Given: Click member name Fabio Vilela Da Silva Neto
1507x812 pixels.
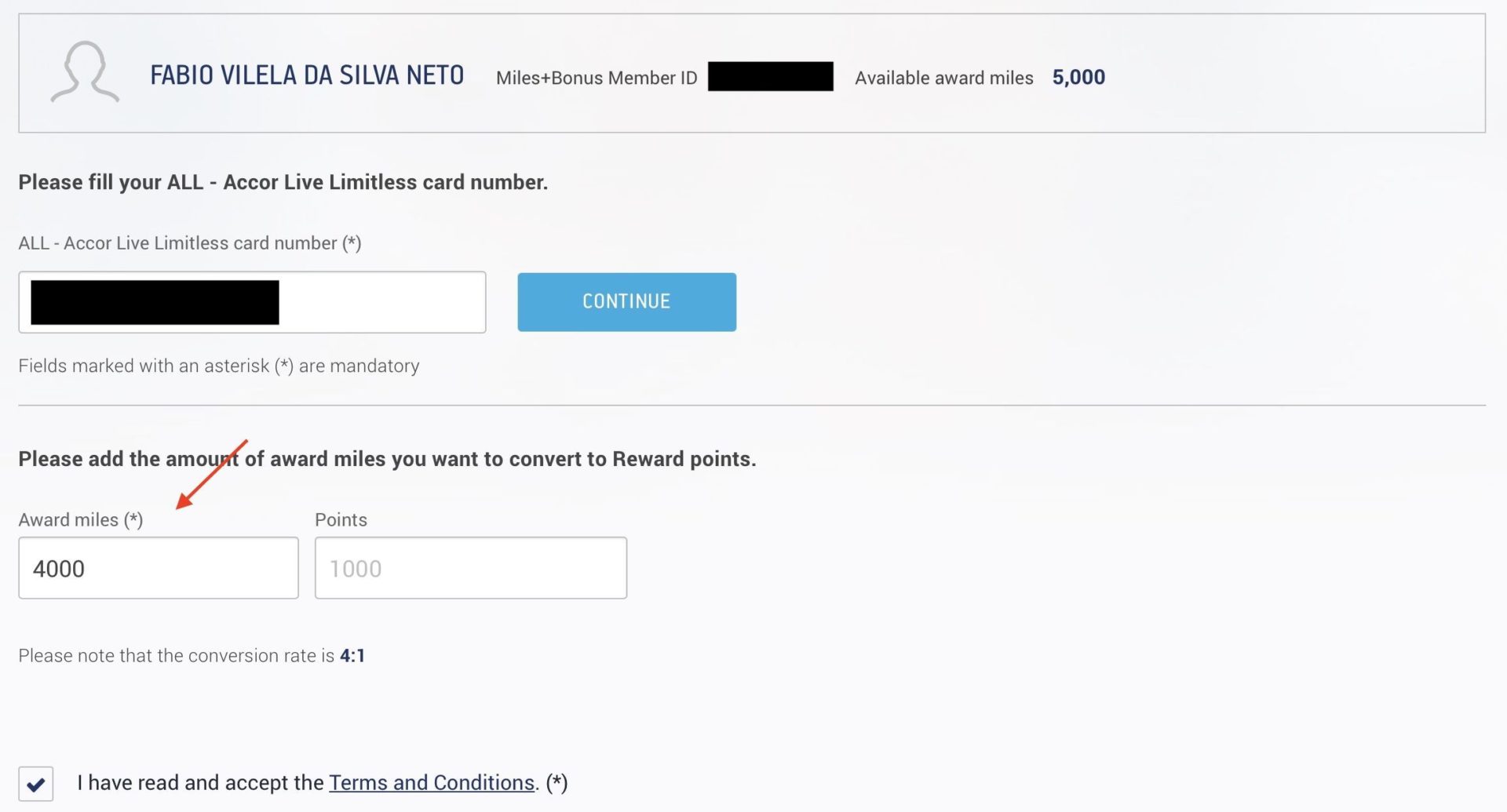Looking at the screenshot, I should (x=307, y=75).
